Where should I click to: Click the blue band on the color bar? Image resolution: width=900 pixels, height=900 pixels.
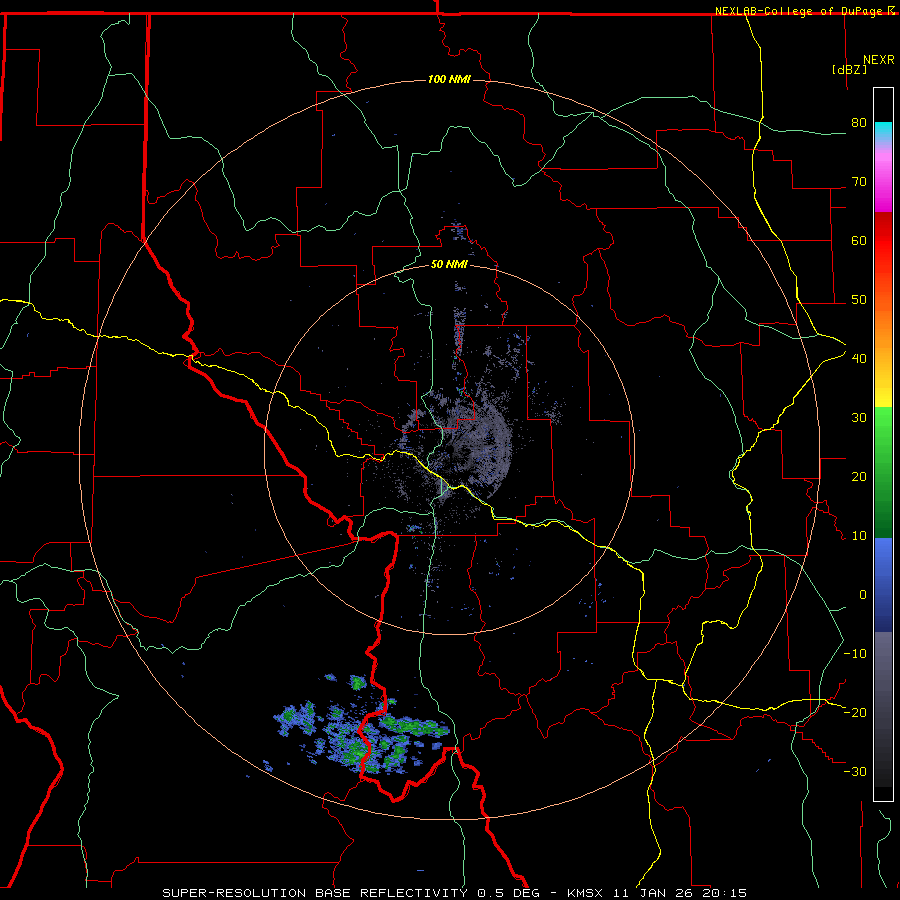pos(883,585)
